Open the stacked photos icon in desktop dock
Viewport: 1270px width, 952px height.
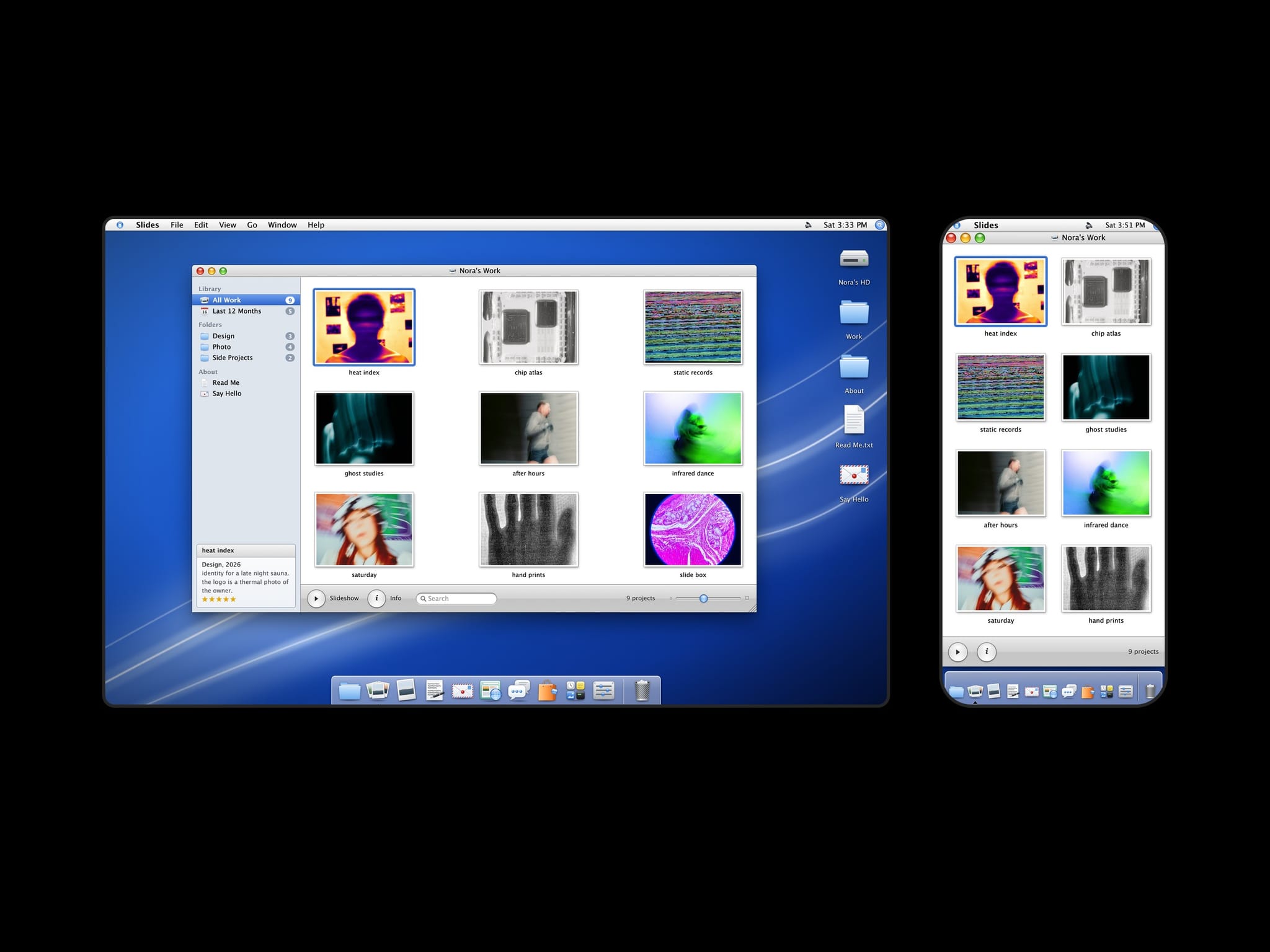click(378, 690)
